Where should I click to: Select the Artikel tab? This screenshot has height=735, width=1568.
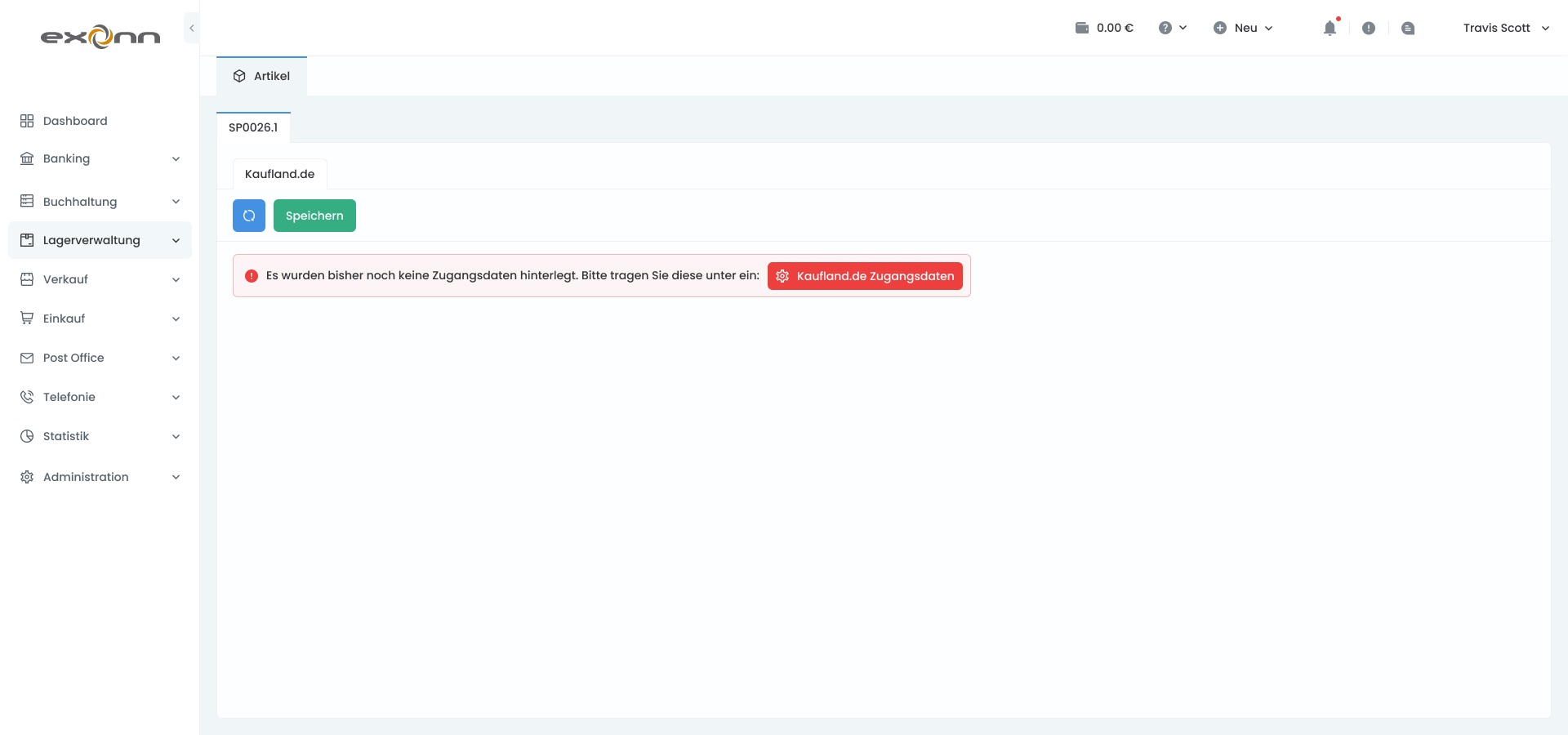(261, 76)
